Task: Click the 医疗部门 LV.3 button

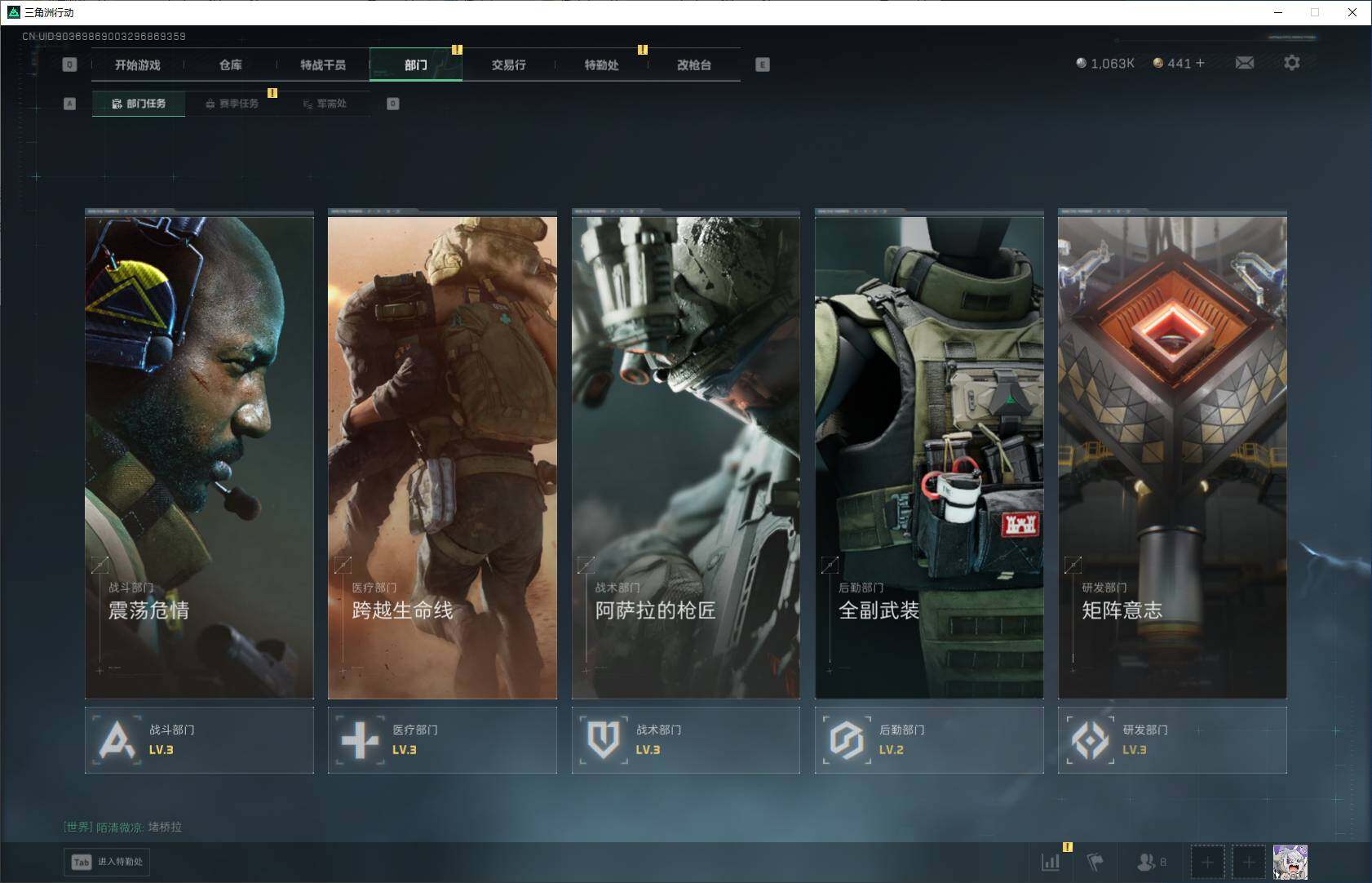Action: pos(442,740)
